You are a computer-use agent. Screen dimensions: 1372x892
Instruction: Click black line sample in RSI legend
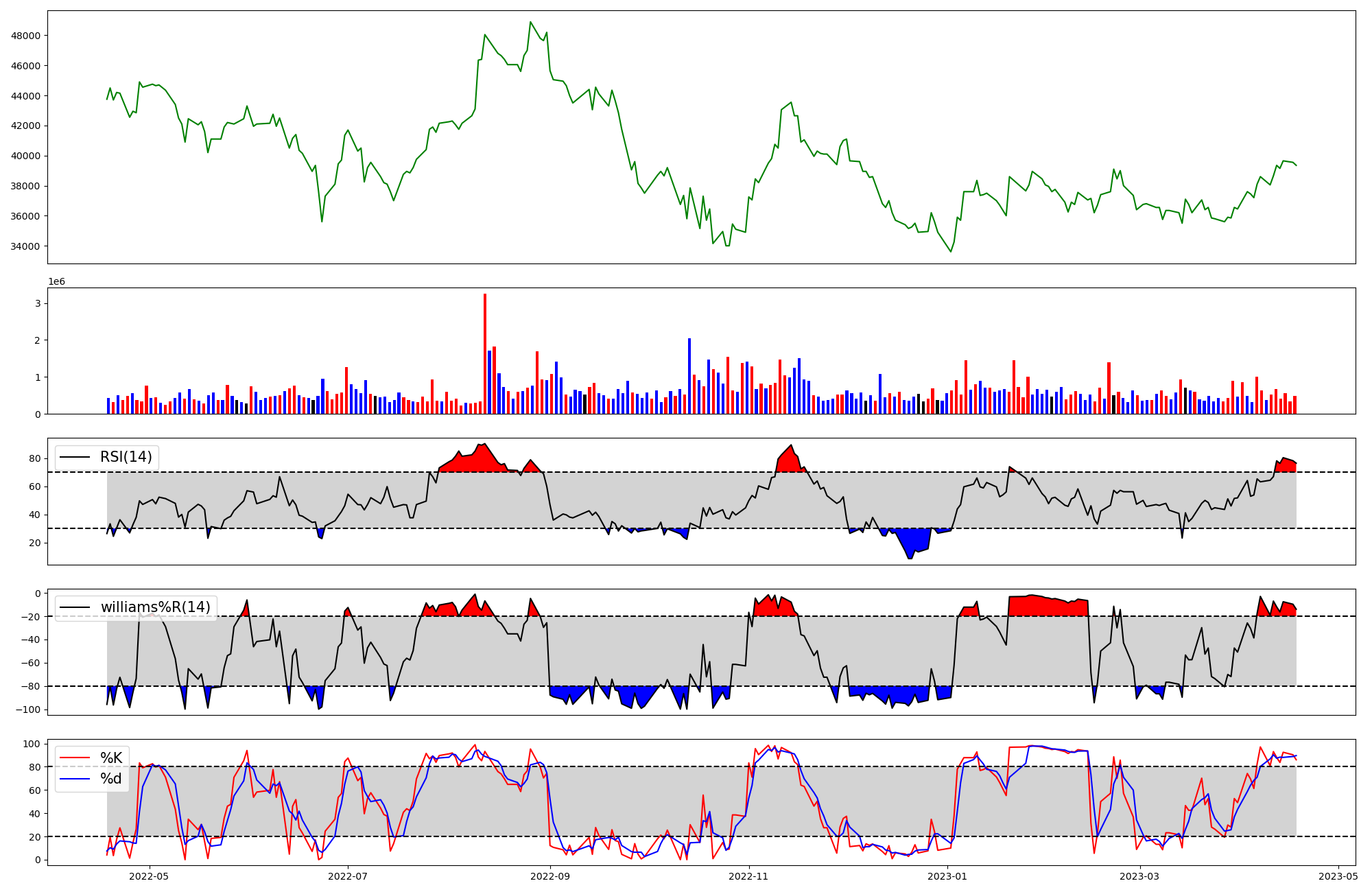(x=75, y=457)
